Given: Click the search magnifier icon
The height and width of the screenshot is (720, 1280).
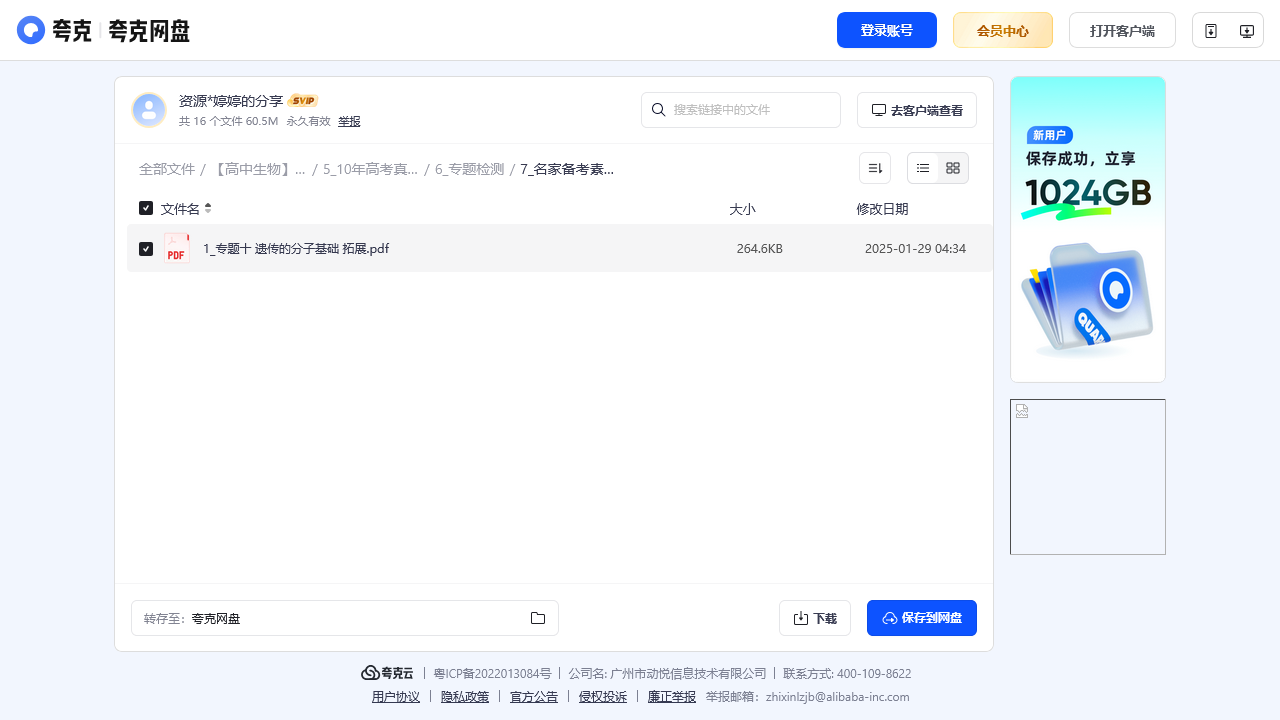Looking at the screenshot, I should pos(659,110).
